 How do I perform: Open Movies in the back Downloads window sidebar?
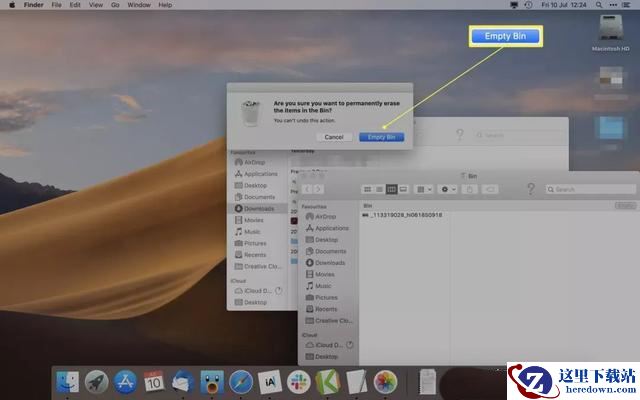coord(249,220)
